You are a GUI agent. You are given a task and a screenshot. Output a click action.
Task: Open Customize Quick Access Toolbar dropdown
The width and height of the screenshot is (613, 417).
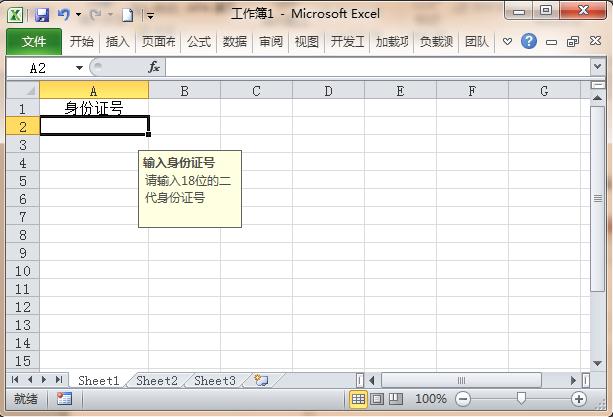150,16
